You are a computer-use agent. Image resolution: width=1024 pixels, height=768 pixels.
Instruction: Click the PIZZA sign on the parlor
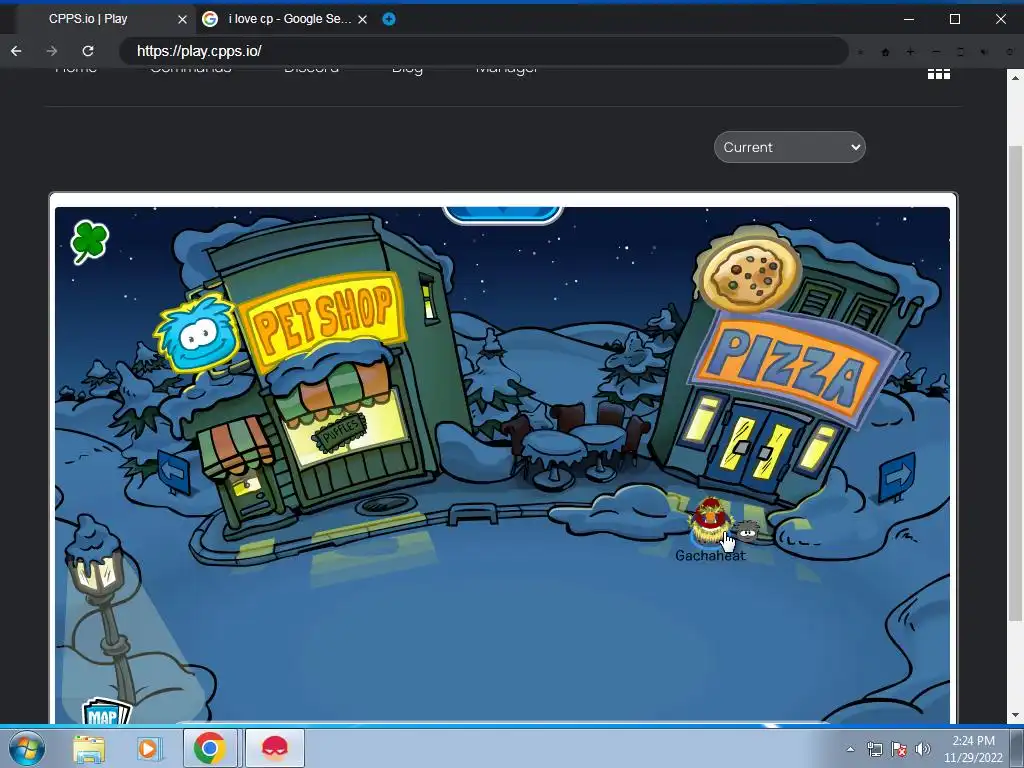click(x=795, y=369)
